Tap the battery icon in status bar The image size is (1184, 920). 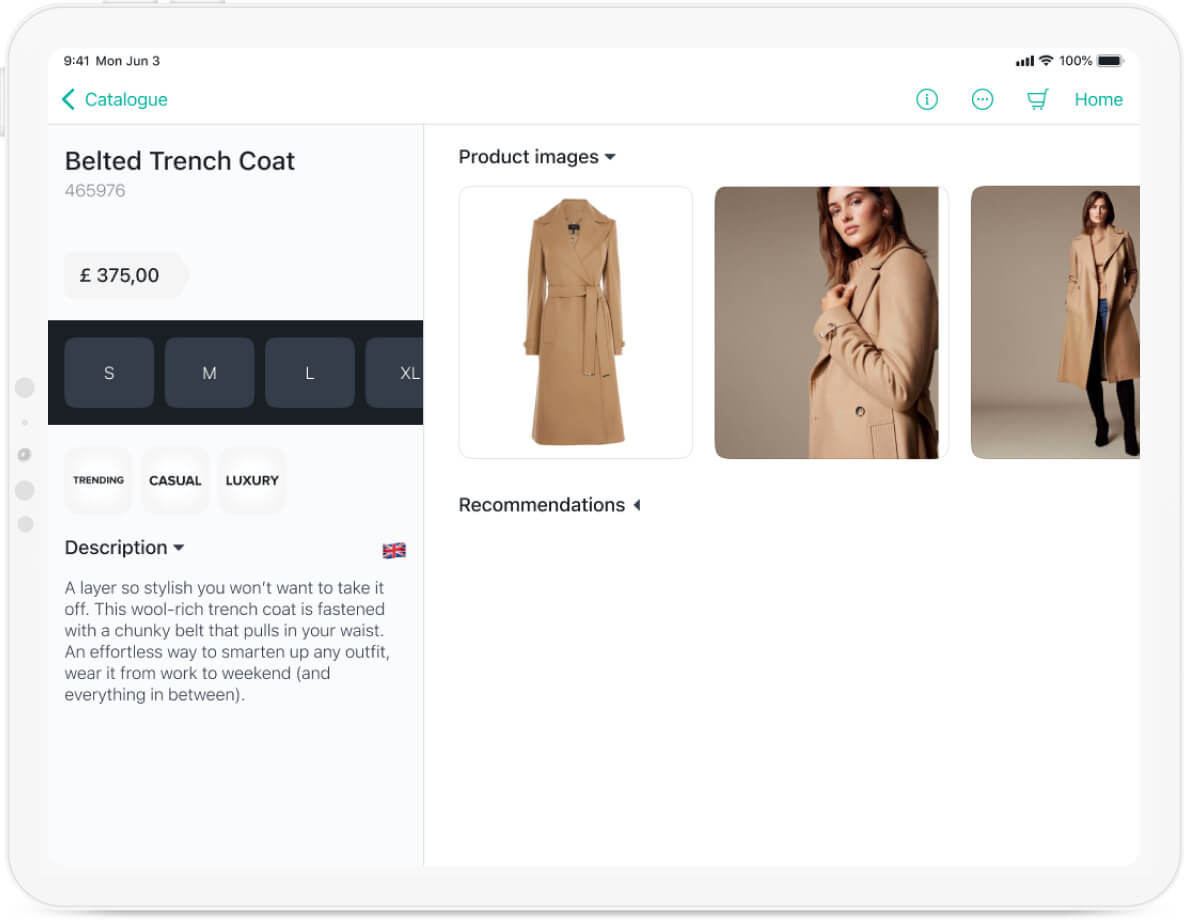click(1109, 61)
